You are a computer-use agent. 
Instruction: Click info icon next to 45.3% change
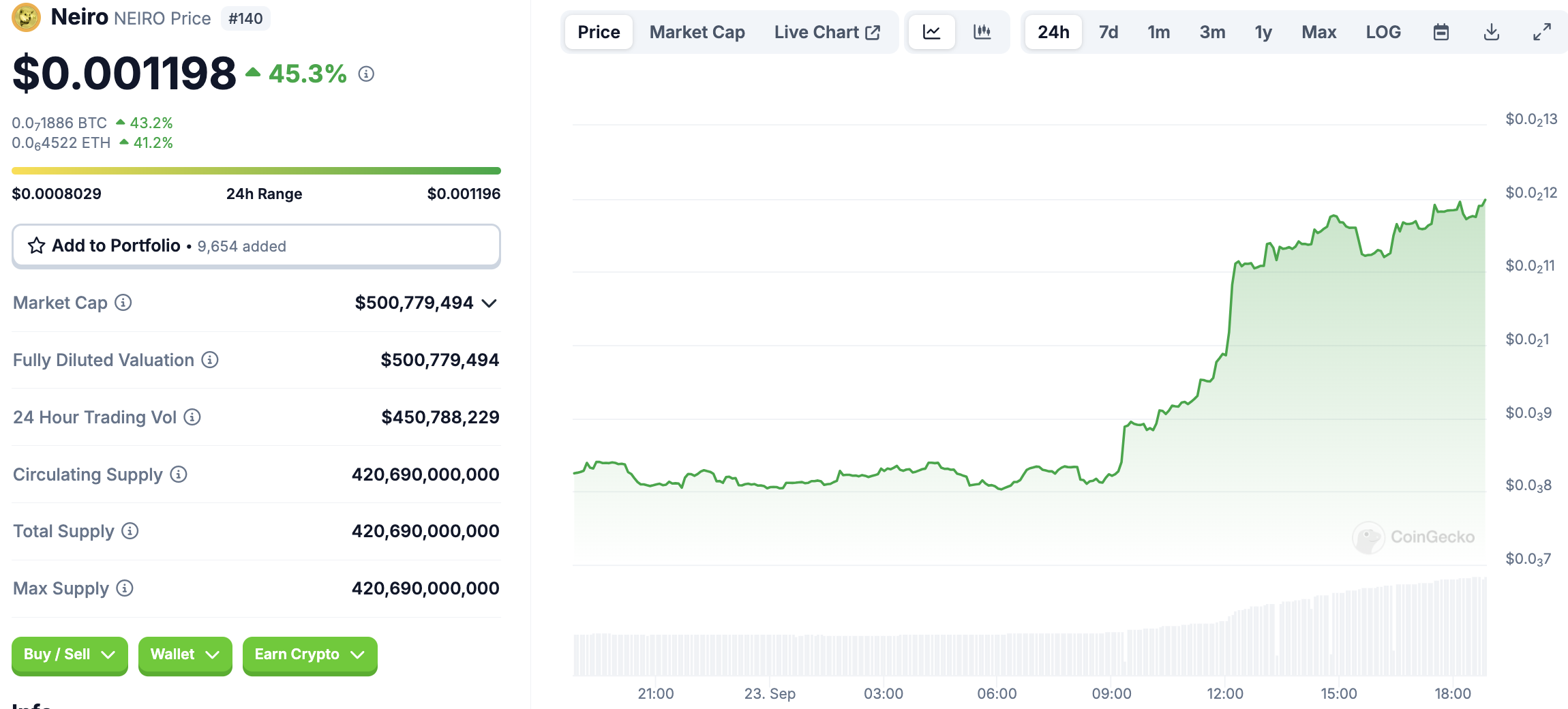(x=366, y=74)
